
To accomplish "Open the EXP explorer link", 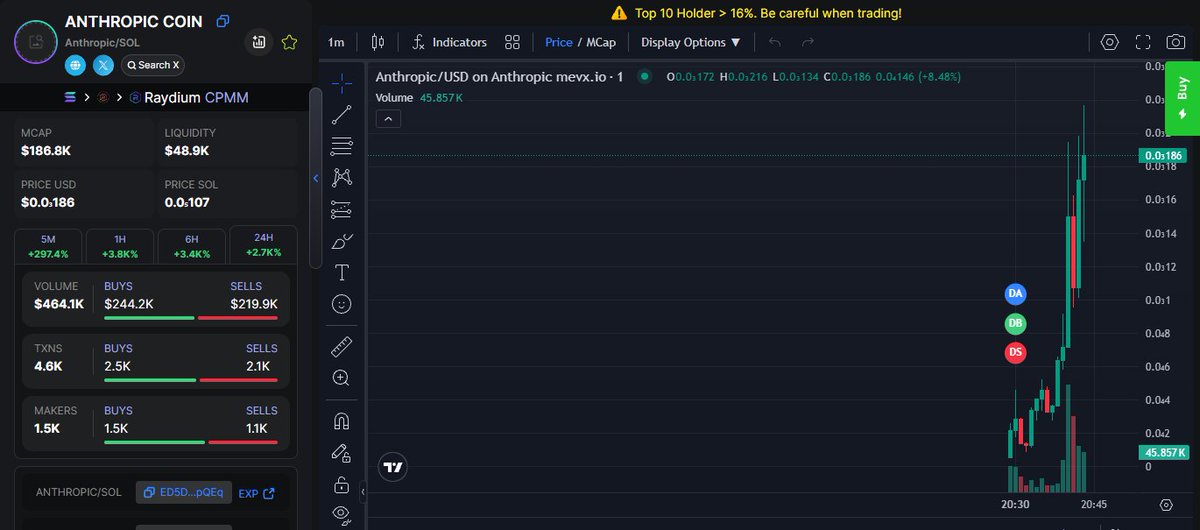I will click(x=256, y=493).
